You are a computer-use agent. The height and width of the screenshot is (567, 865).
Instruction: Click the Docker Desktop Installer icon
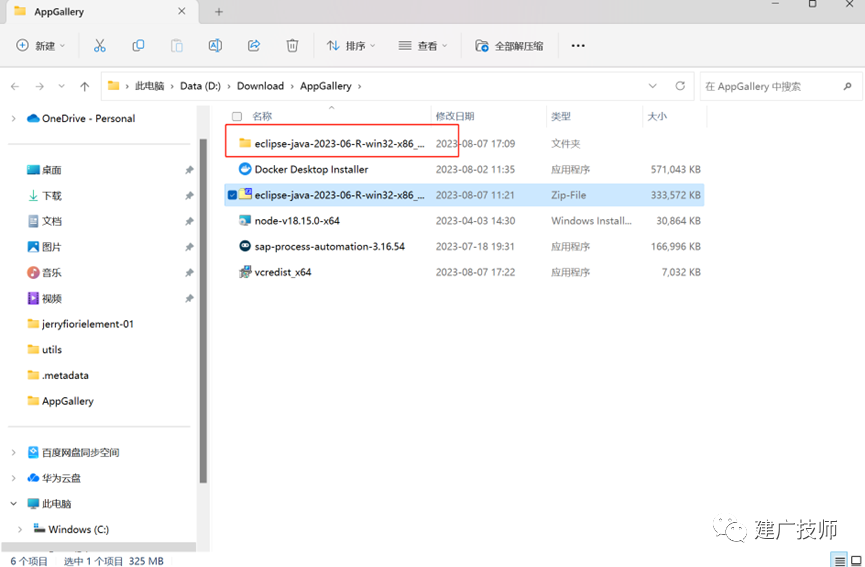point(245,169)
